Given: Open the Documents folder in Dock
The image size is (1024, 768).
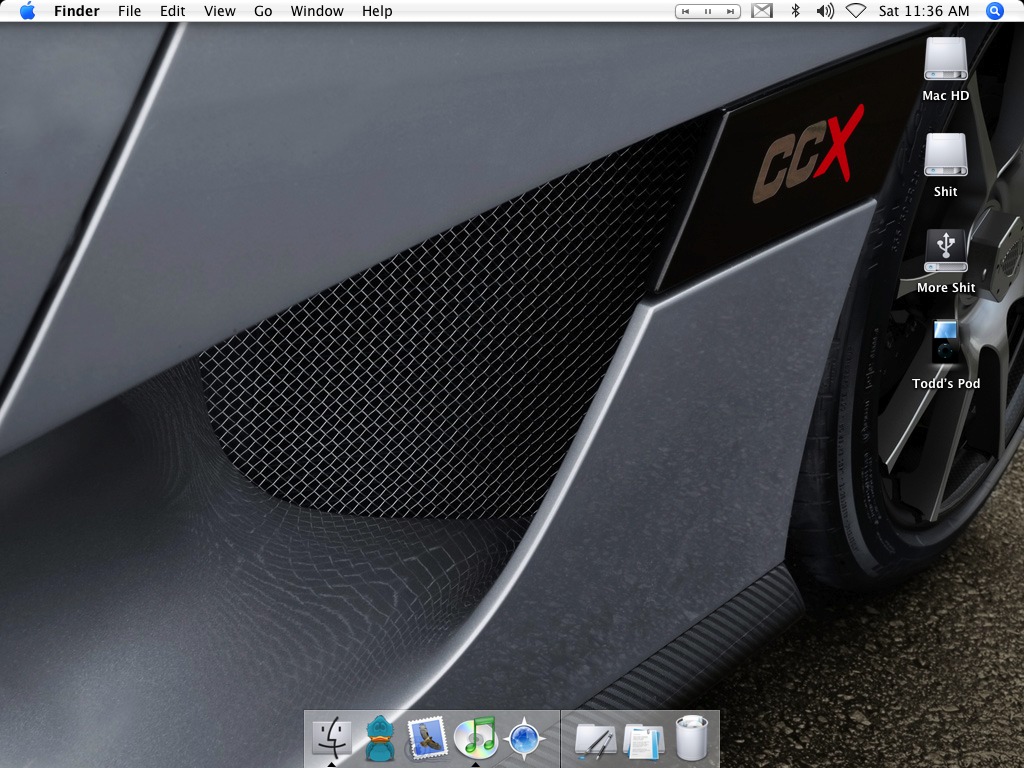Looking at the screenshot, I should pyautogui.click(x=643, y=740).
